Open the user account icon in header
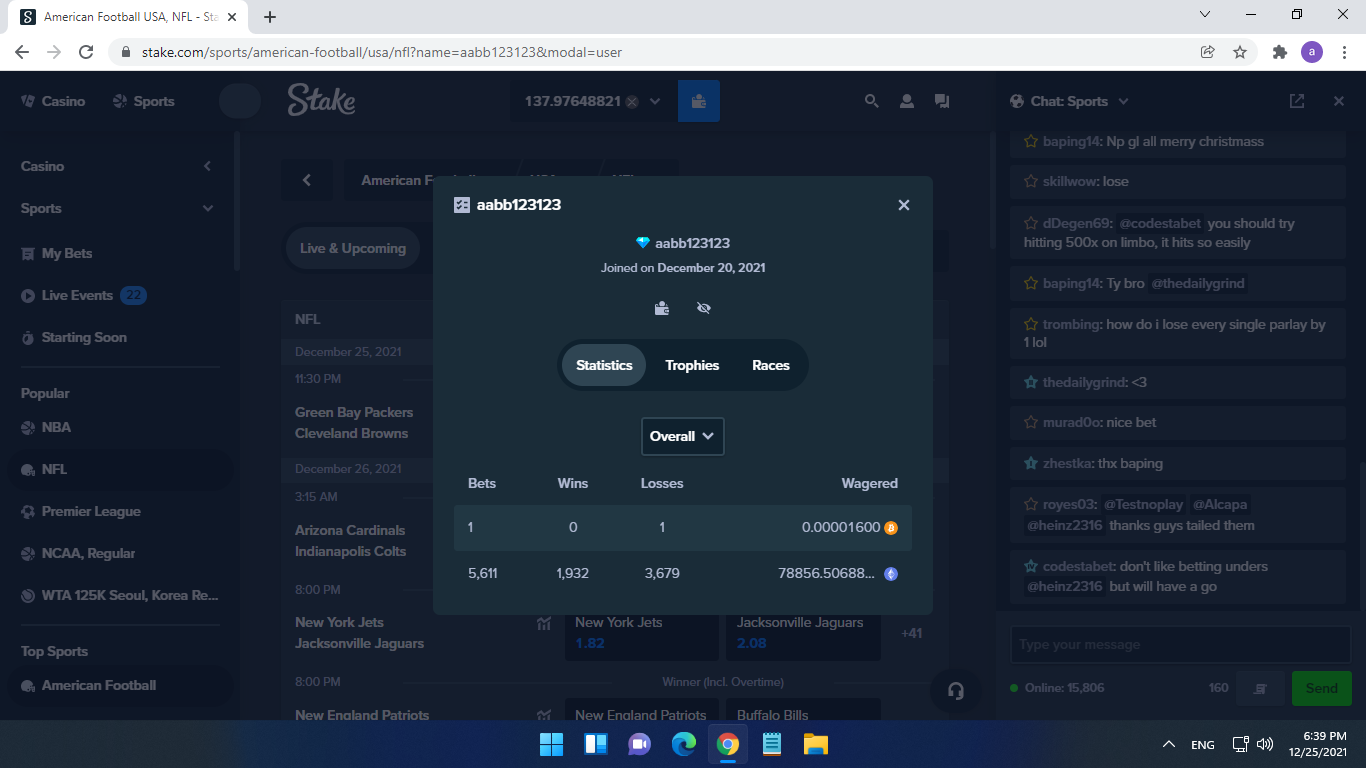1366x768 pixels. (907, 101)
